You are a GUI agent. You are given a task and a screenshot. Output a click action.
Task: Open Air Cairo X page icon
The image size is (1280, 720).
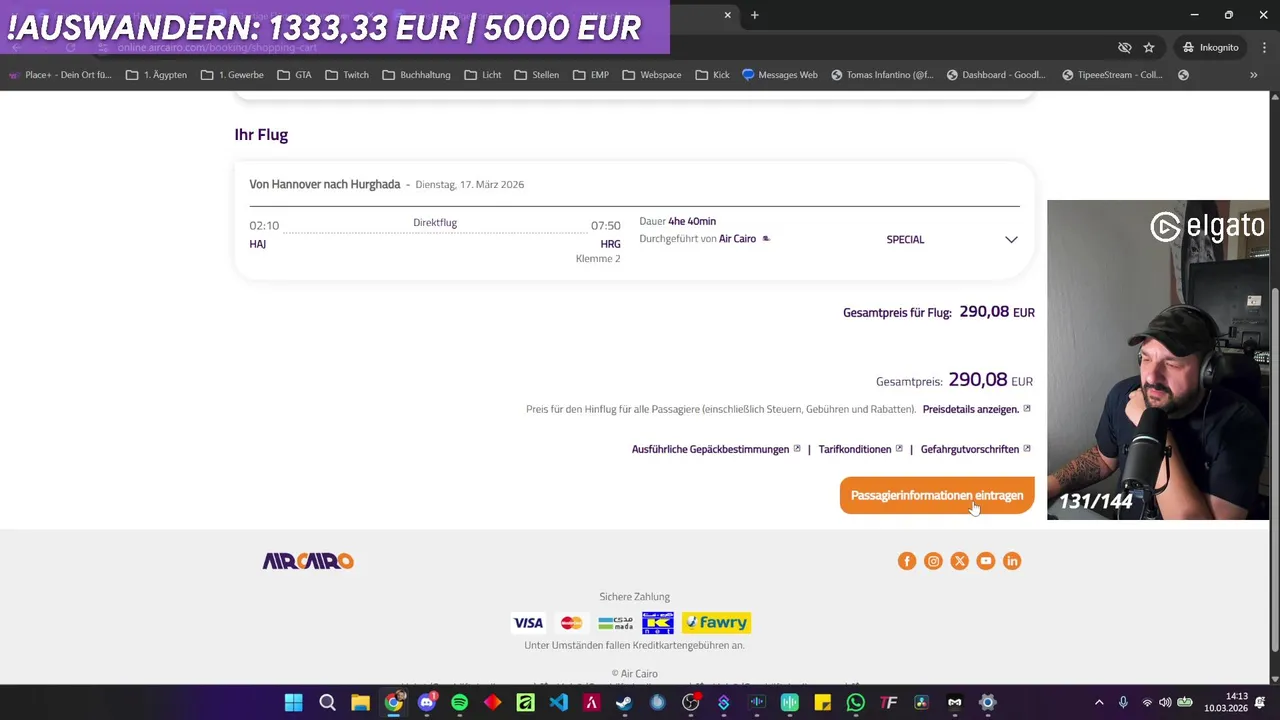tap(959, 561)
